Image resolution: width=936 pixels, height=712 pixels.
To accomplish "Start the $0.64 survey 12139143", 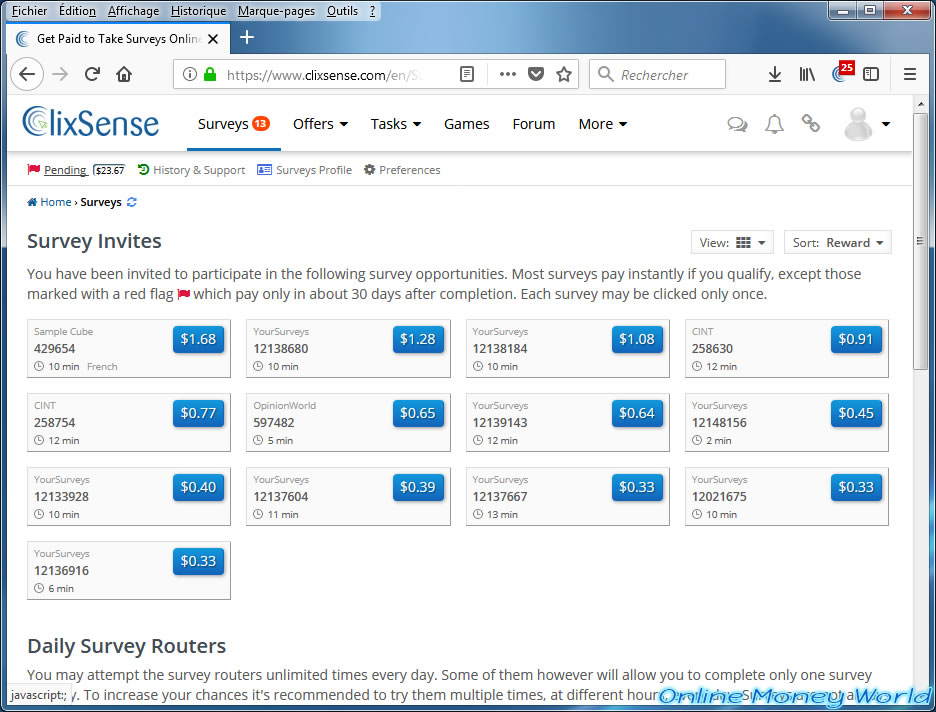I will (637, 413).
